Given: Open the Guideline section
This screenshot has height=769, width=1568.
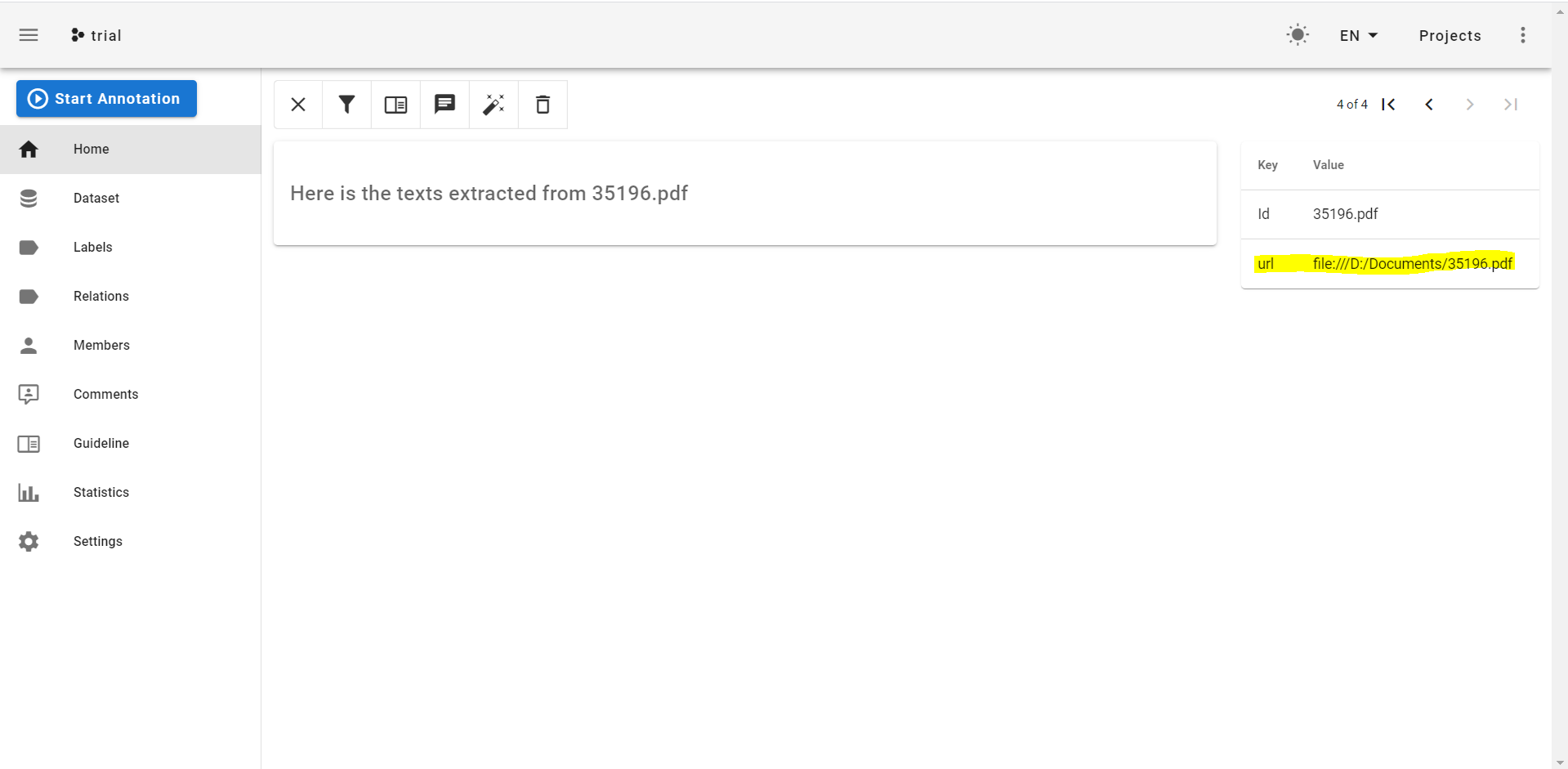Looking at the screenshot, I should coord(101,443).
